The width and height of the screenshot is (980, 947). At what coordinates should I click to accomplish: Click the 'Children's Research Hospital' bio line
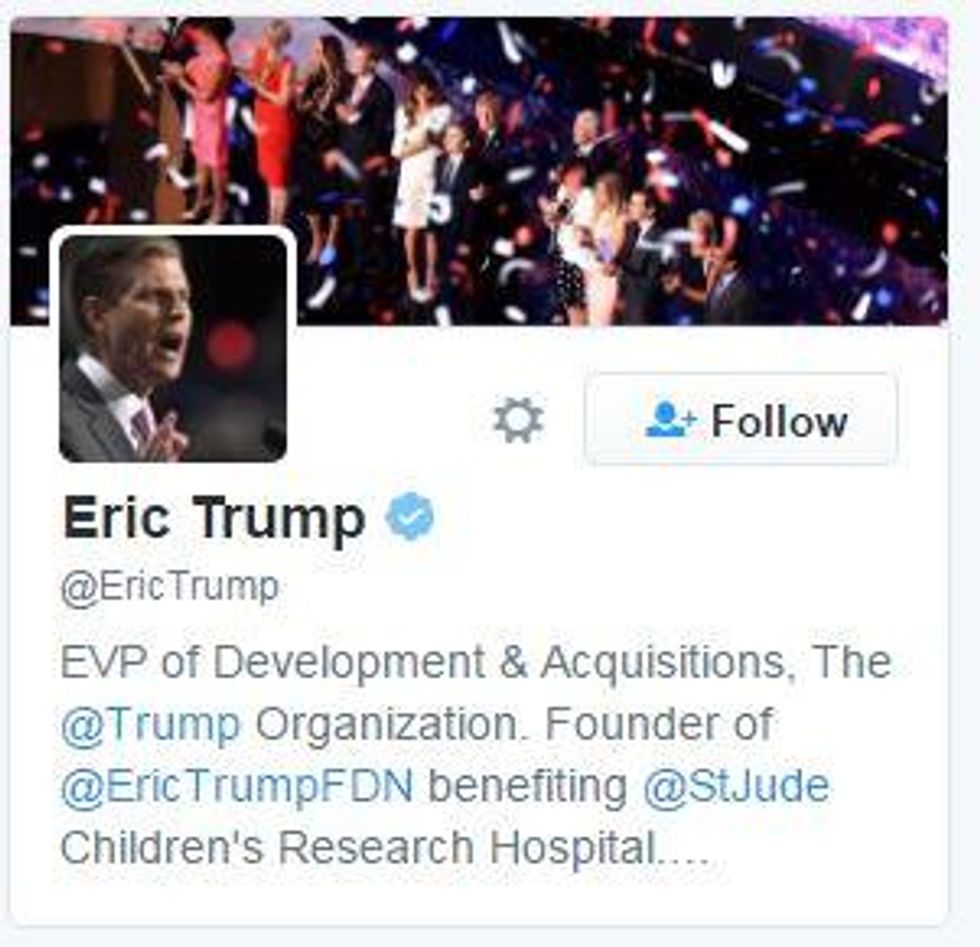[358, 848]
